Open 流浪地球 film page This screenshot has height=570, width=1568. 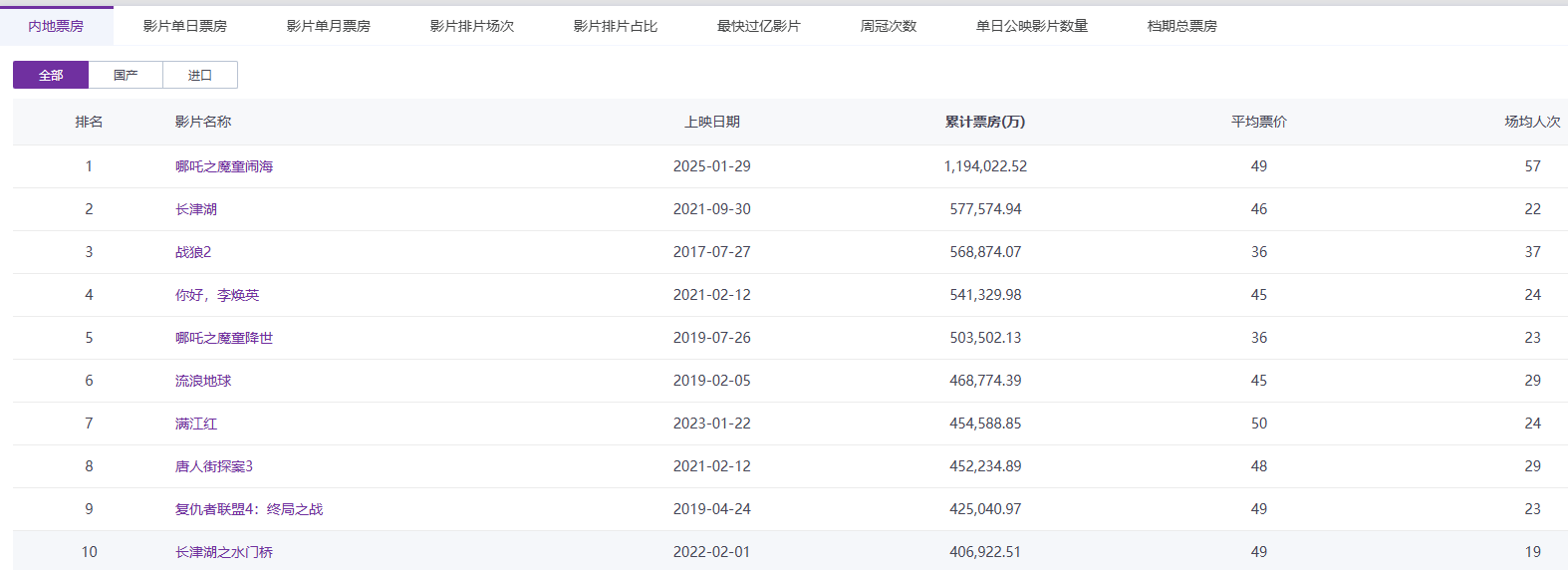pos(203,381)
